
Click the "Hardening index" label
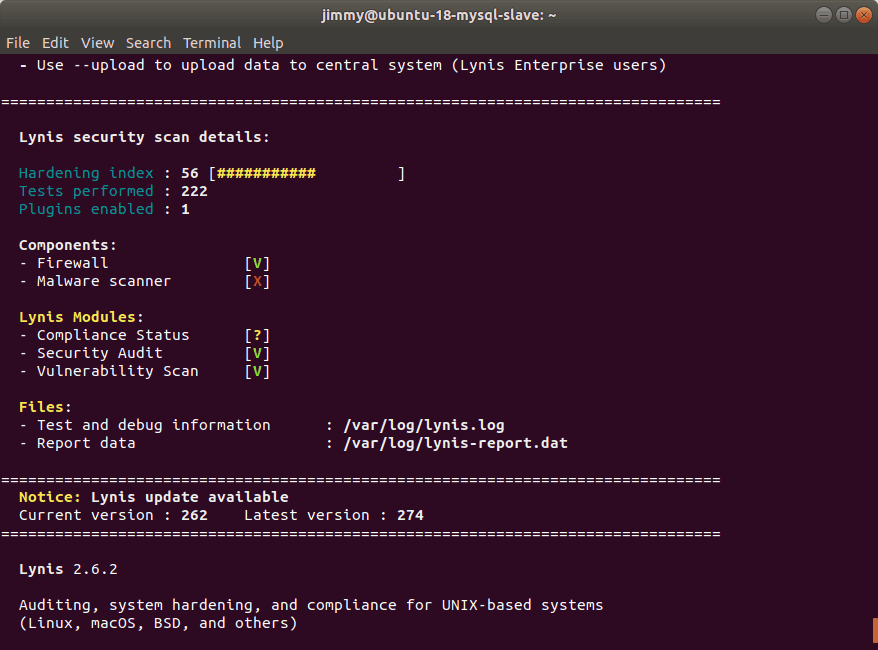[x=86, y=173]
